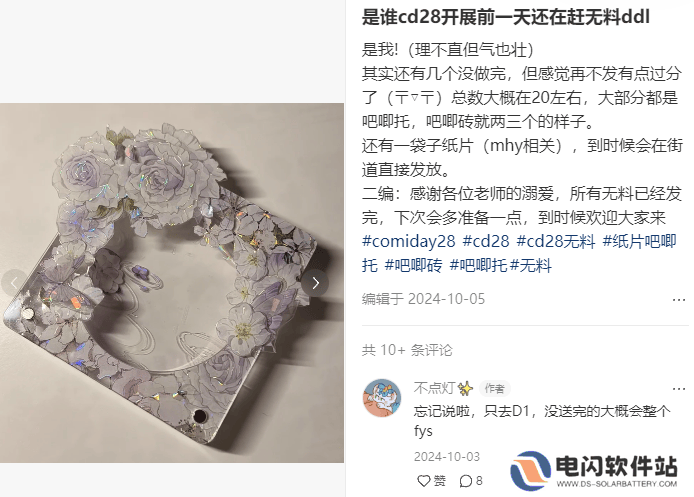Viewport: 694px width, 497px height.
Task: Open the #无料 hashtag at line end
Action: (x=531, y=266)
